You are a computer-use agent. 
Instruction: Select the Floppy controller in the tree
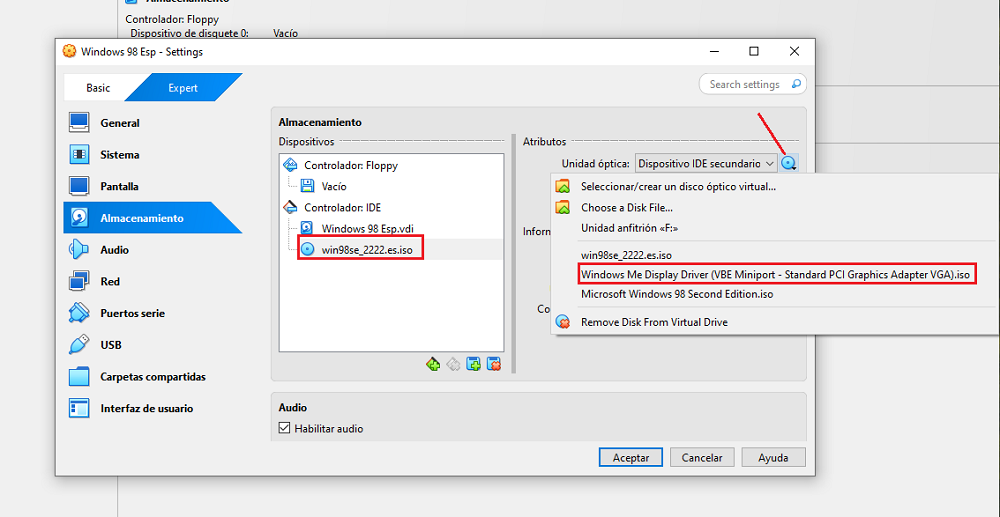[x=351, y=166]
